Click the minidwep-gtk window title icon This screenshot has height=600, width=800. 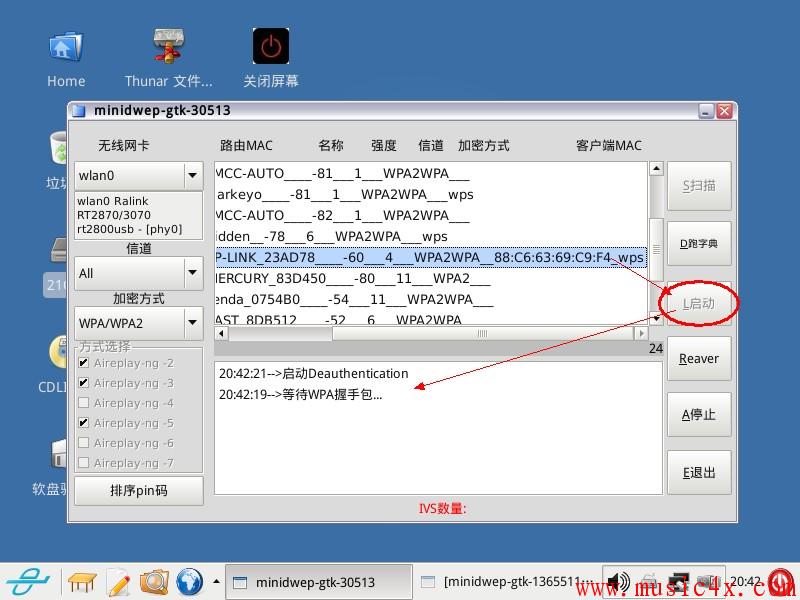click(x=78, y=111)
